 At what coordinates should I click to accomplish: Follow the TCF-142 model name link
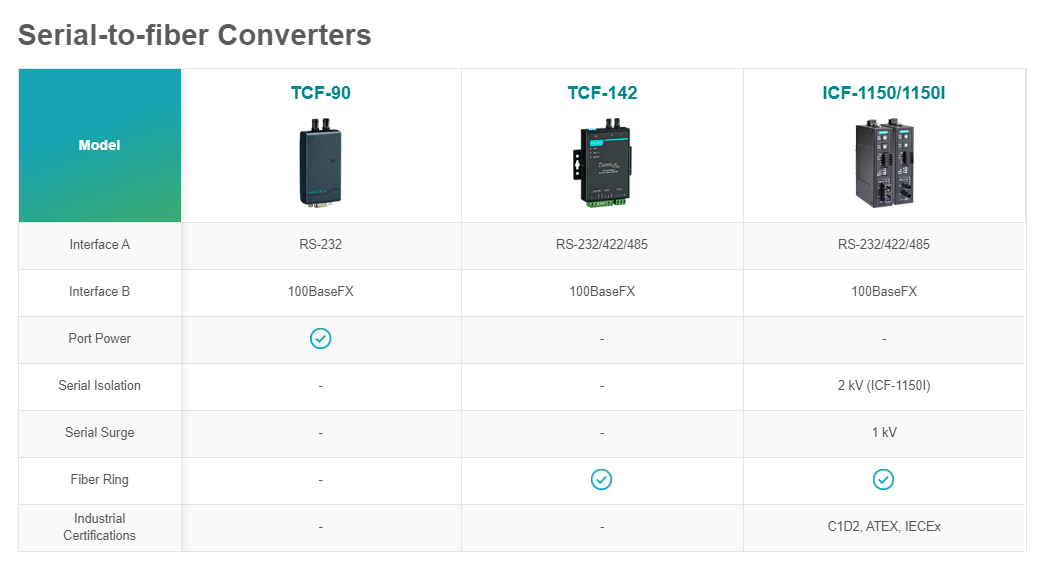[602, 93]
